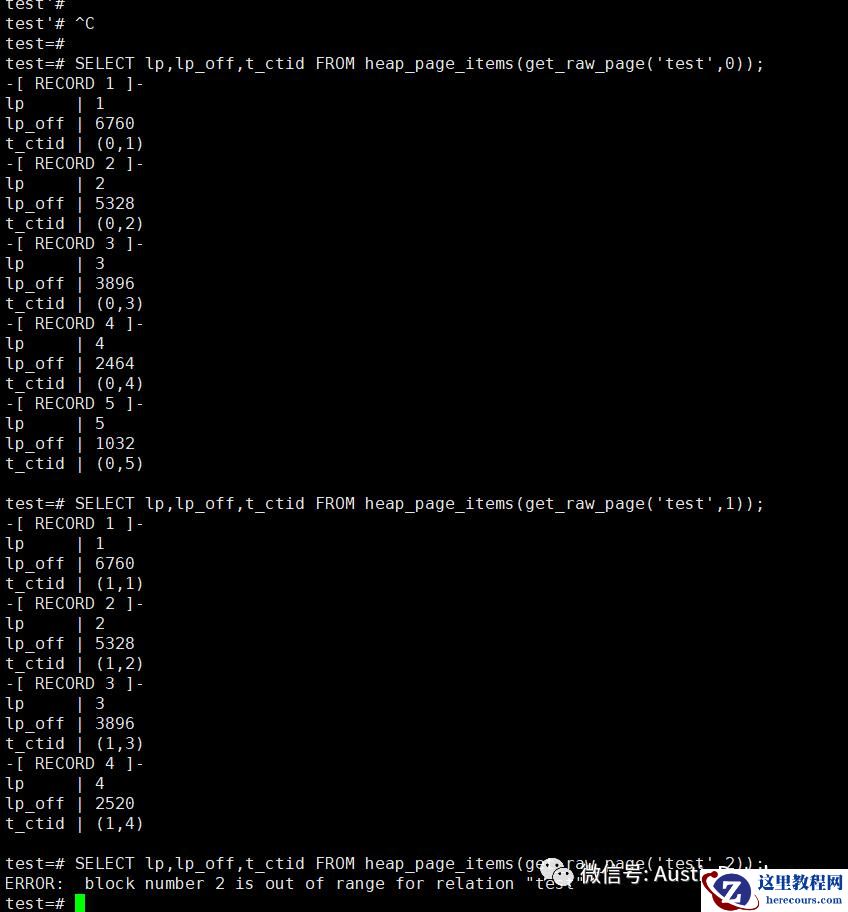Screen dimensions: 848x912
Task: Click lp_off value 2520
Action: pos(115,803)
